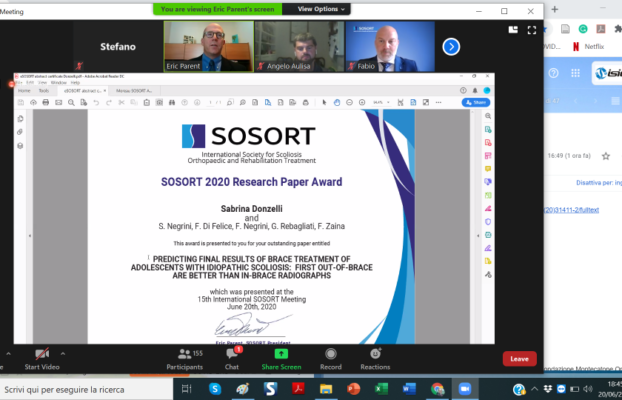
Task: Click the blue Share button in Acrobat
Action: click(x=476, y=102)
